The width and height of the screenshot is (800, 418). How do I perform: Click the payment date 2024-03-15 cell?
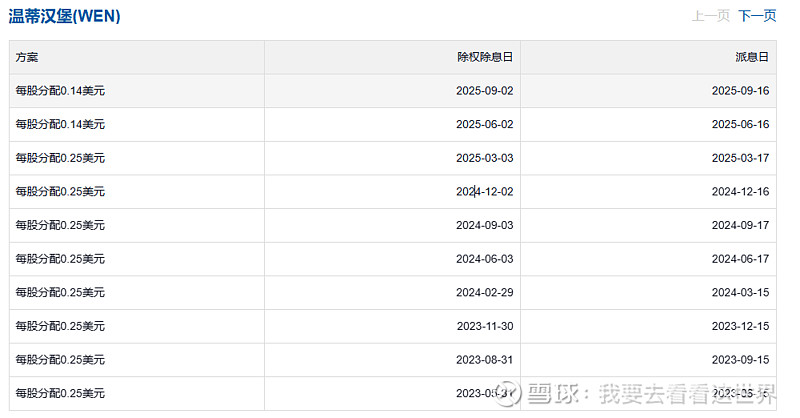click(740, 293)
